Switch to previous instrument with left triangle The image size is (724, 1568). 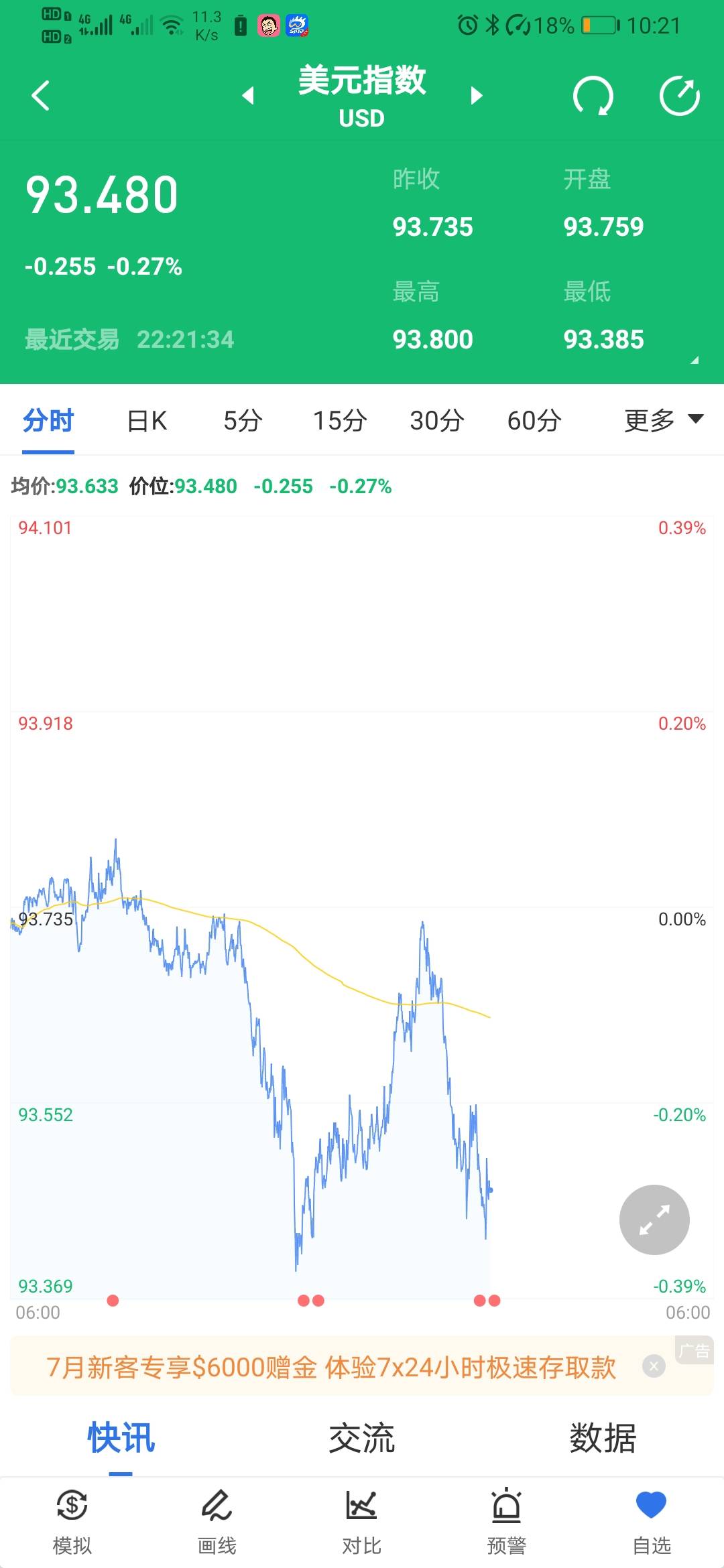point(248,96)
